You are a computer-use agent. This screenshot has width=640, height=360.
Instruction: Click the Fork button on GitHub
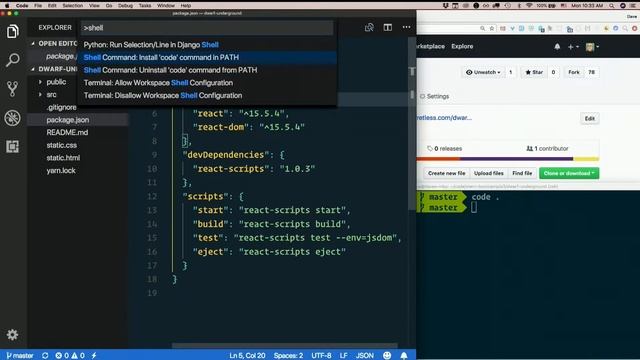coord(573,72)
